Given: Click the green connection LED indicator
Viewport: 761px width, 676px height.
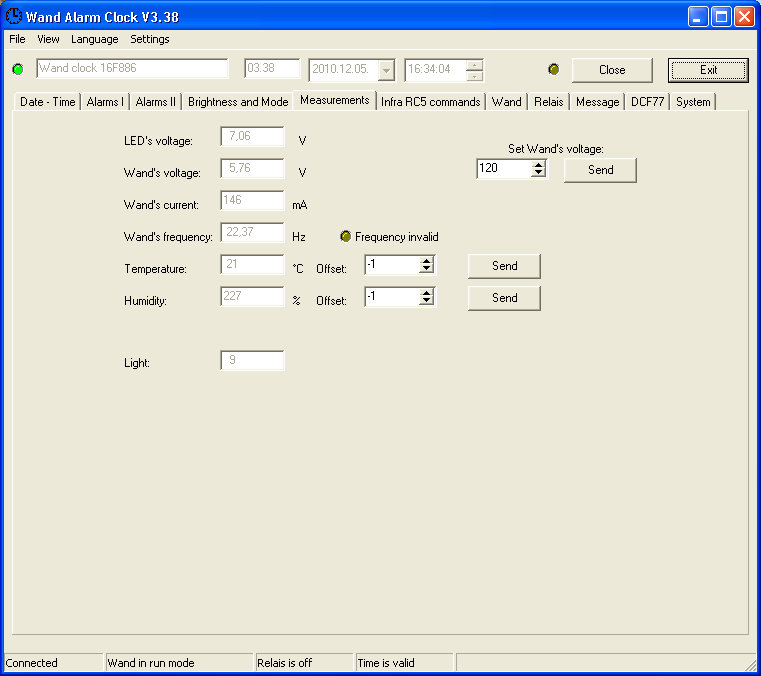Looking at the screenshot, I should (18, 69).
